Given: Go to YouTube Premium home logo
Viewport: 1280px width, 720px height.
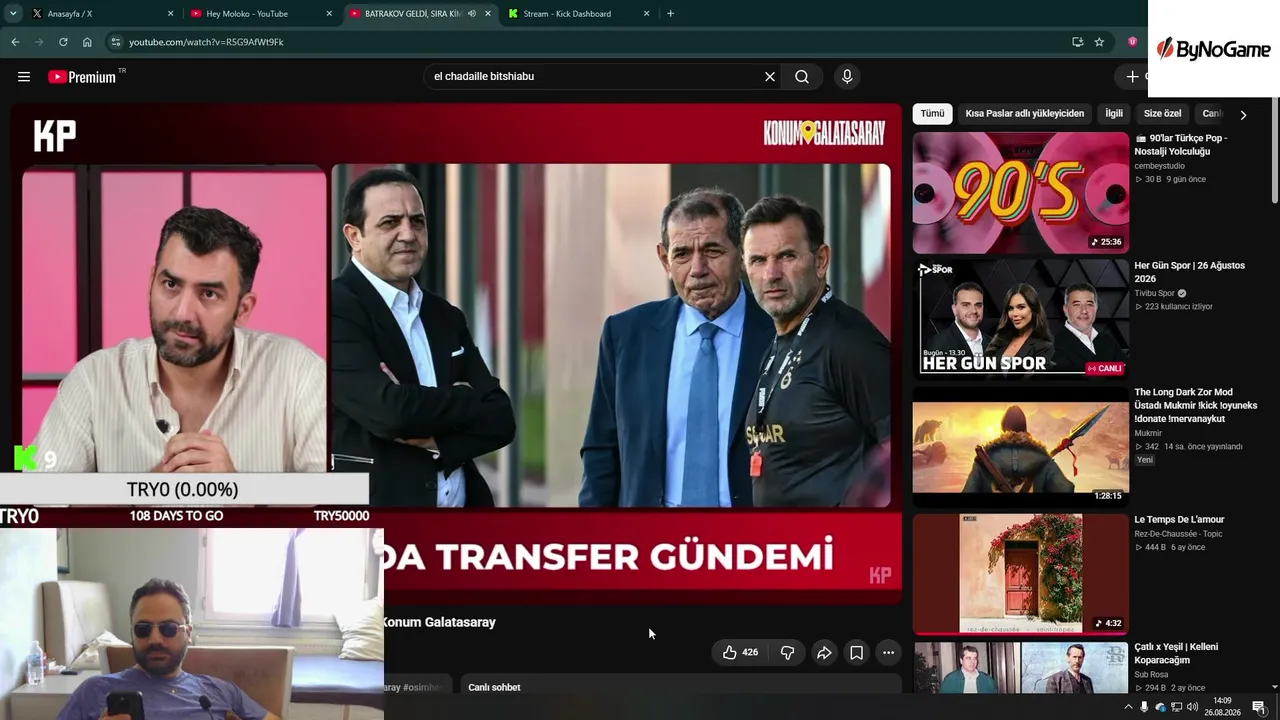Looking at the screenshot, I should [82, 77].
